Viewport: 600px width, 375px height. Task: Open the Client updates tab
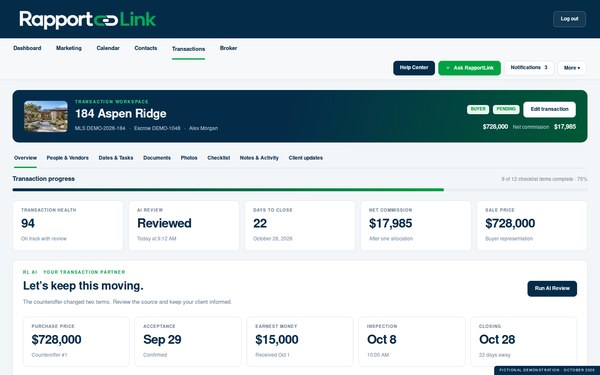(305, 158)
